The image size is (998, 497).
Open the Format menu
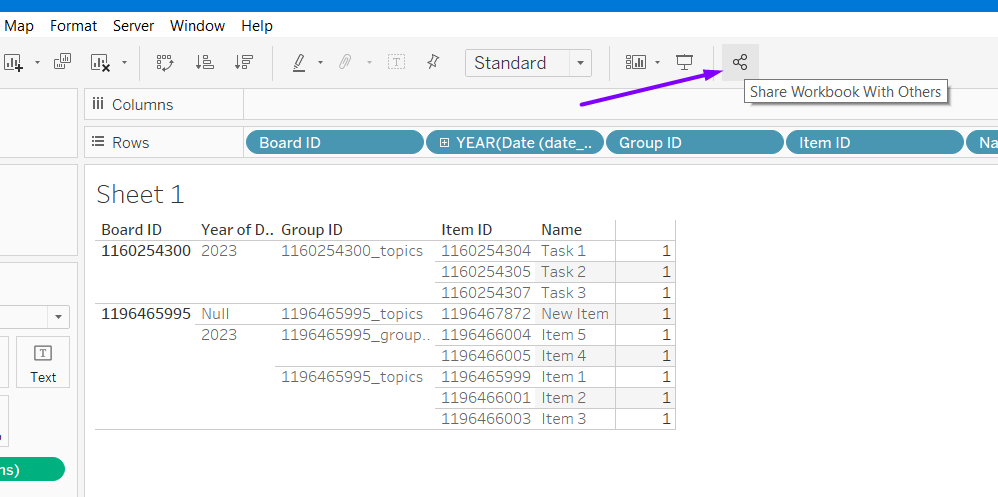pyautogui.click(x=74, y=26)
